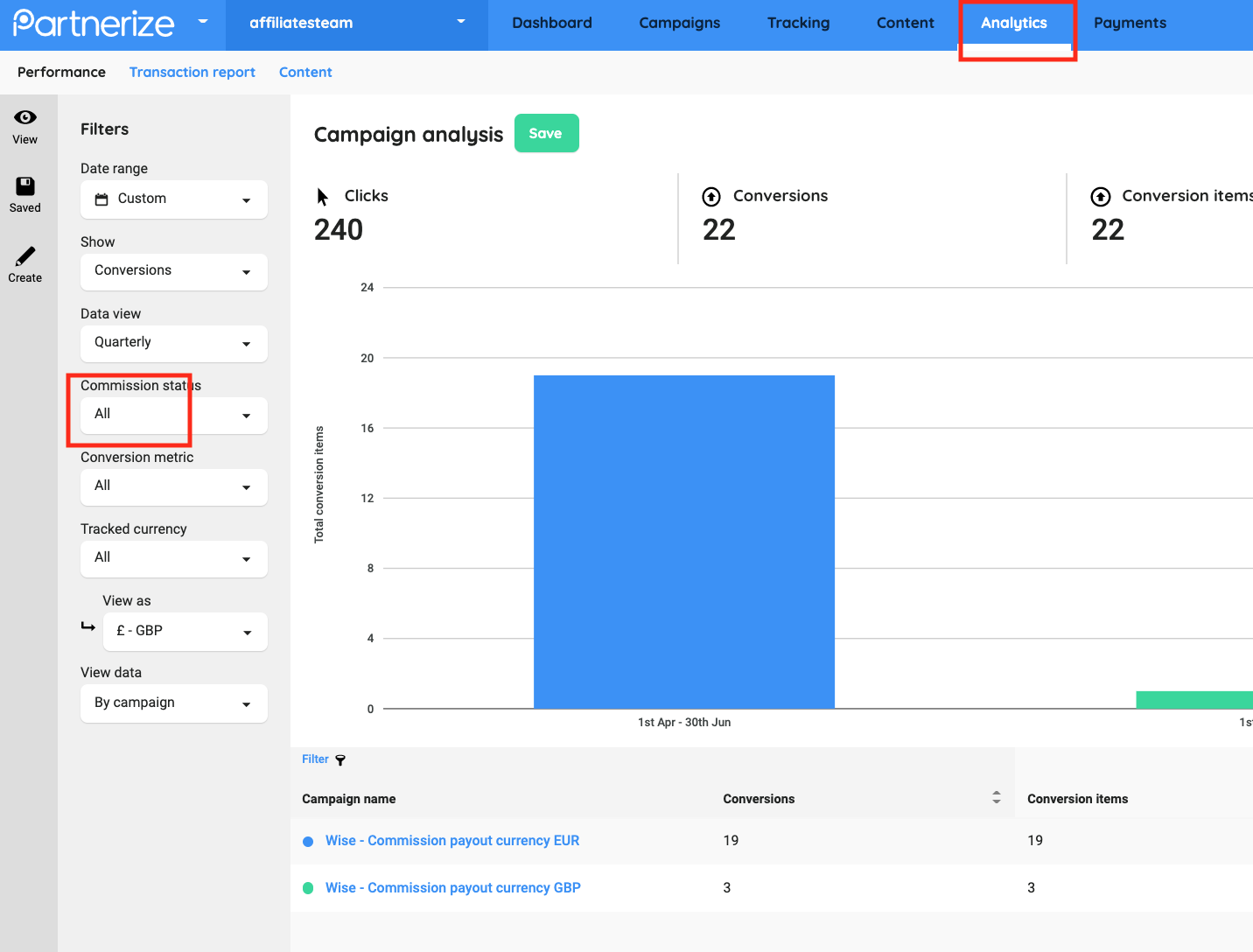Click the calendar icon in Date range

[x=101, y=199]
